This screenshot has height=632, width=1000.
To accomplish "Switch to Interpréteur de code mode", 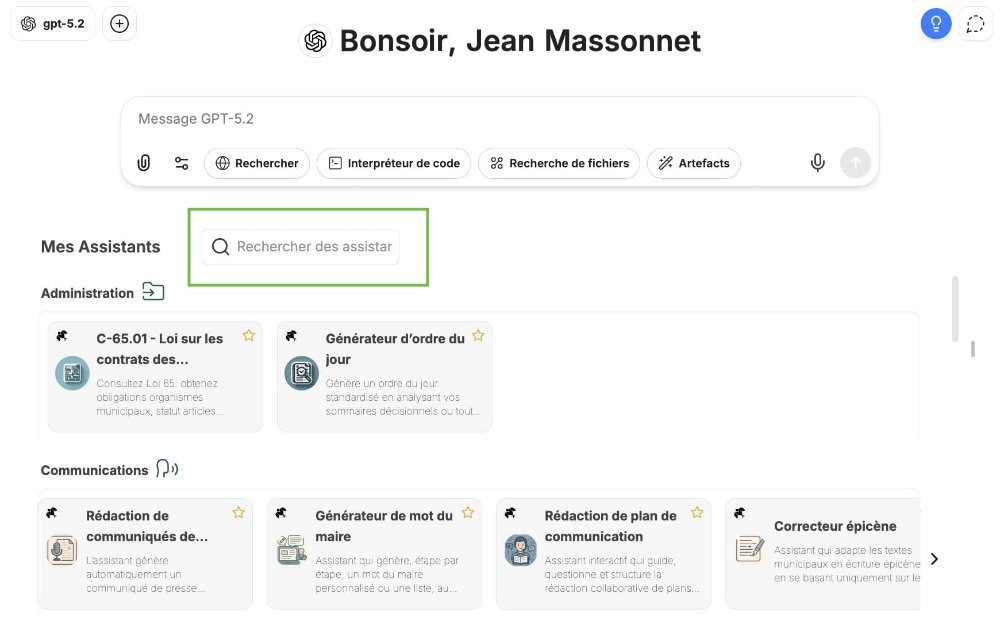I will click(394, 162).
